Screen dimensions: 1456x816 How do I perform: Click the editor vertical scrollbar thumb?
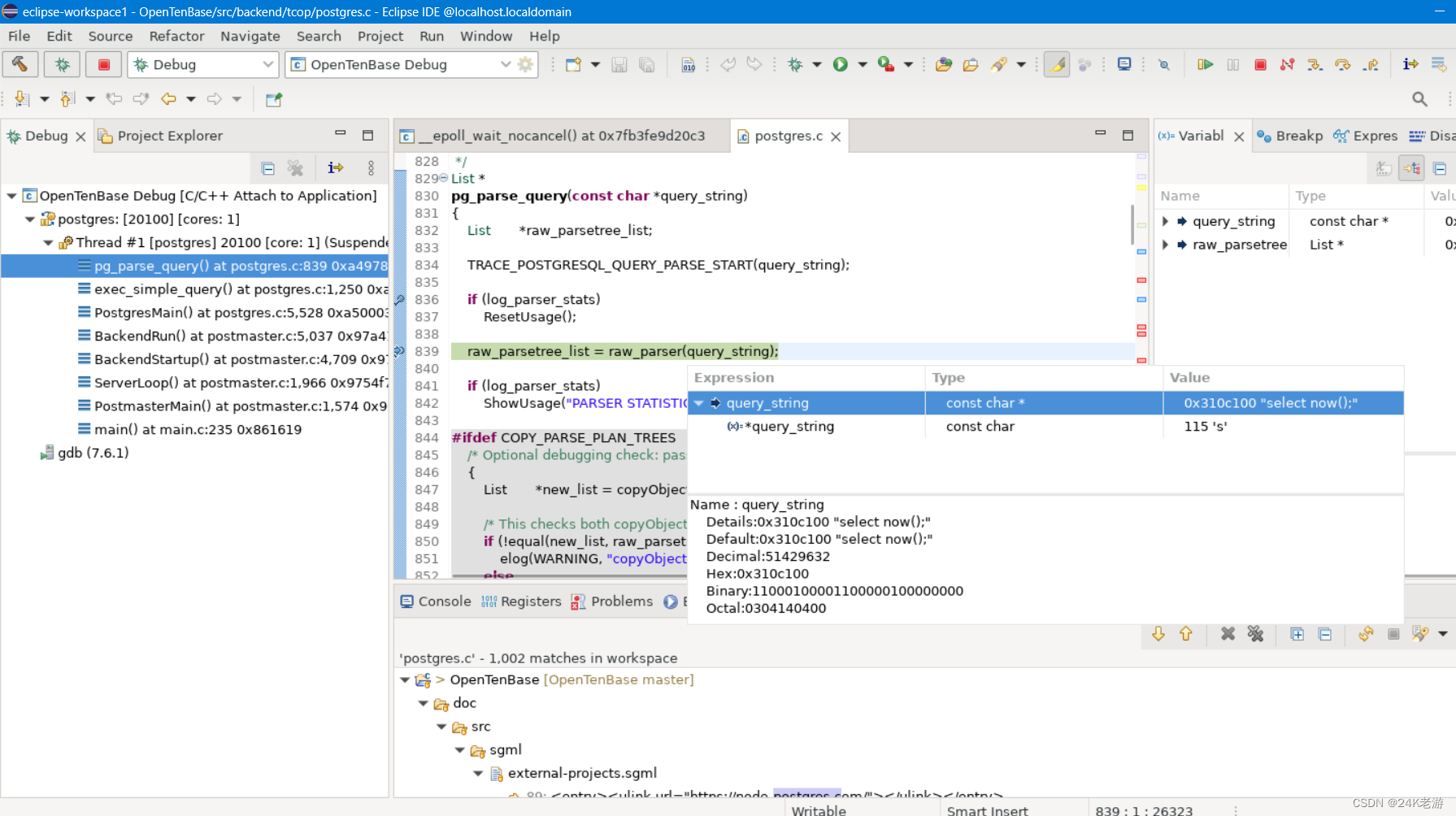pyautogui.click(x=1132, y=224)
